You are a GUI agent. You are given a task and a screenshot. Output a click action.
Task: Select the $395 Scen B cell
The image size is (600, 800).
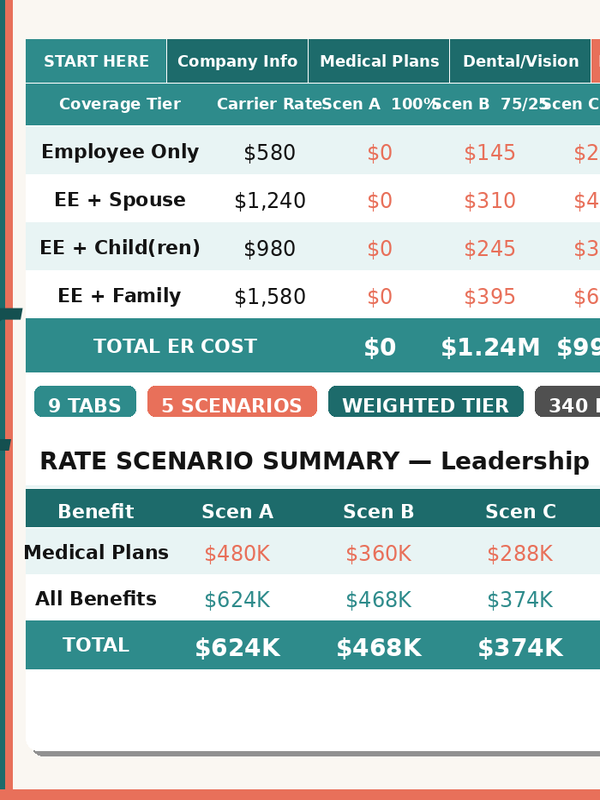[x=490, y=297]
